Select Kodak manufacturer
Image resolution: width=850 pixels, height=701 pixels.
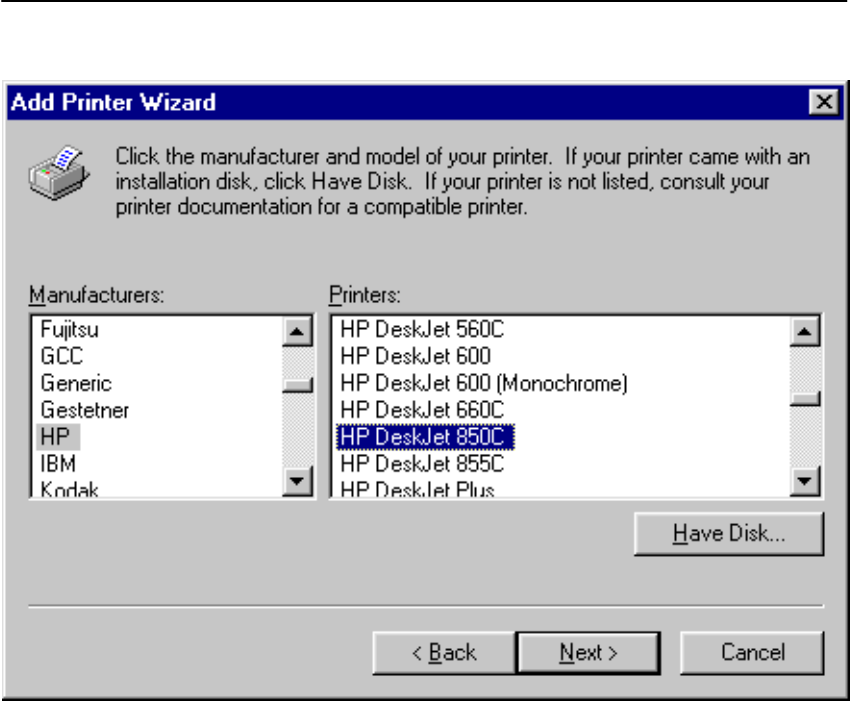69,489
